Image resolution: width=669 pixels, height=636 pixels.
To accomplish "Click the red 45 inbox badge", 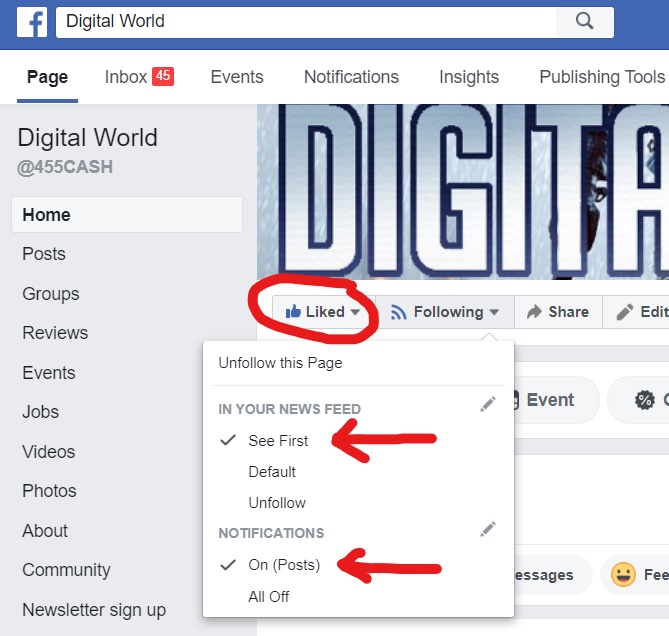I will tap(163, 76).
